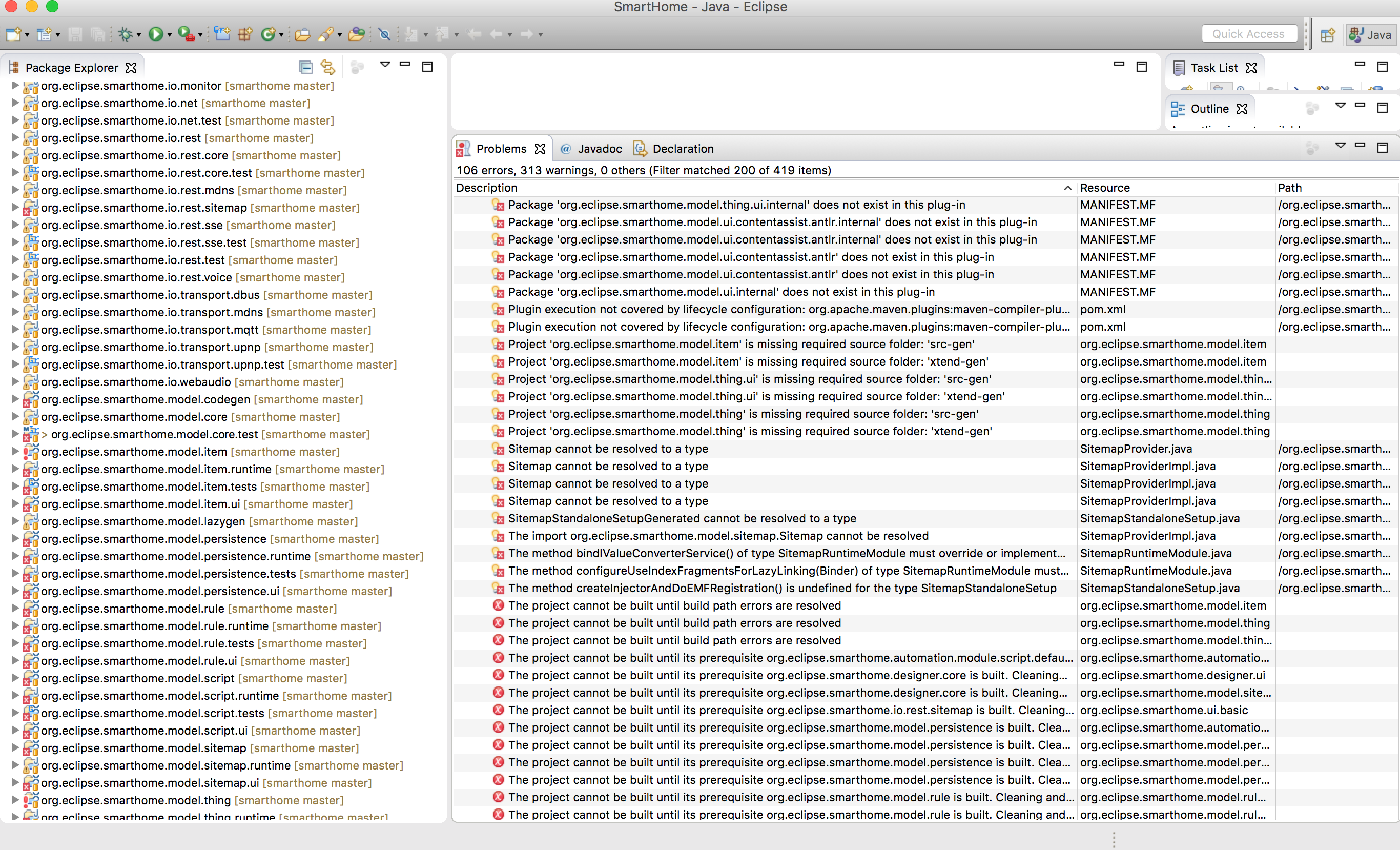The height and width of the screenshot is (850, 1400).
Task: Click the Task List tab icon
Action: coord(1179,68)
